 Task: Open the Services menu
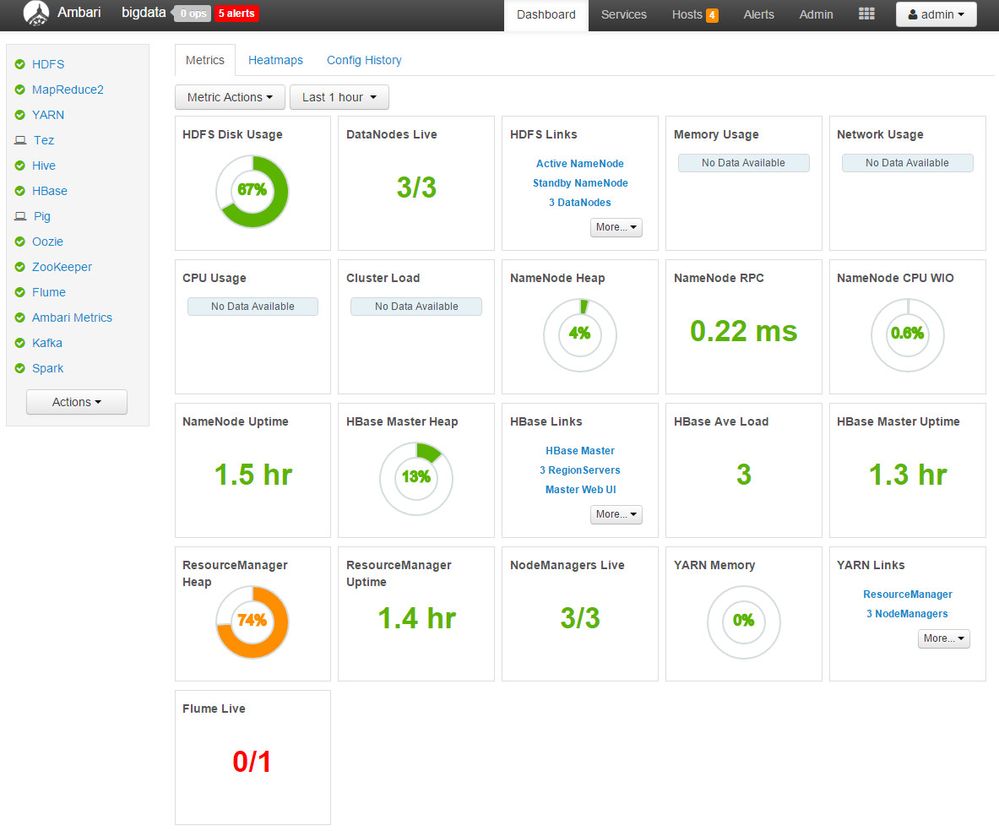coord(624,15)
